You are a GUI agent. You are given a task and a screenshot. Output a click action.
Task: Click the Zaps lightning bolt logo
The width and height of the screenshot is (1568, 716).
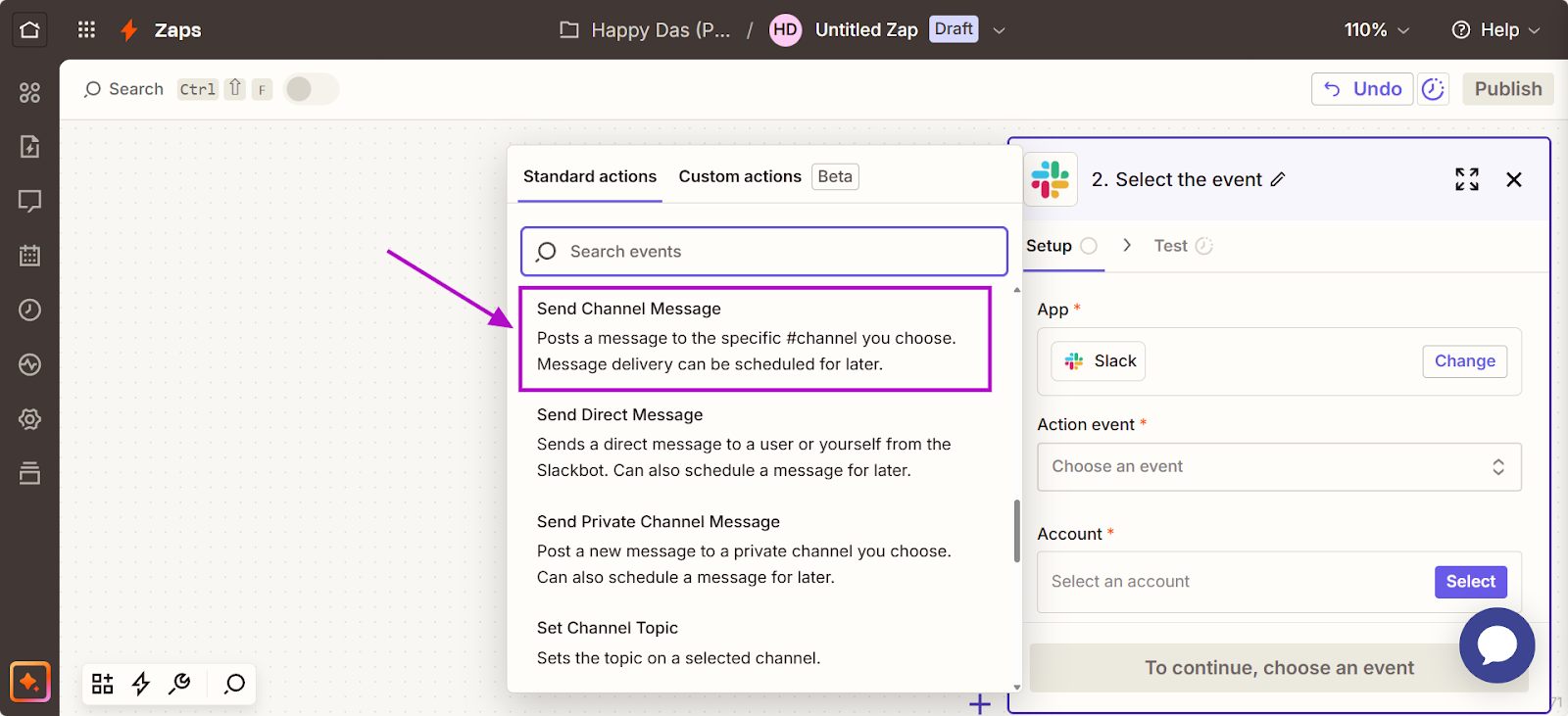[x=128, y=30]
